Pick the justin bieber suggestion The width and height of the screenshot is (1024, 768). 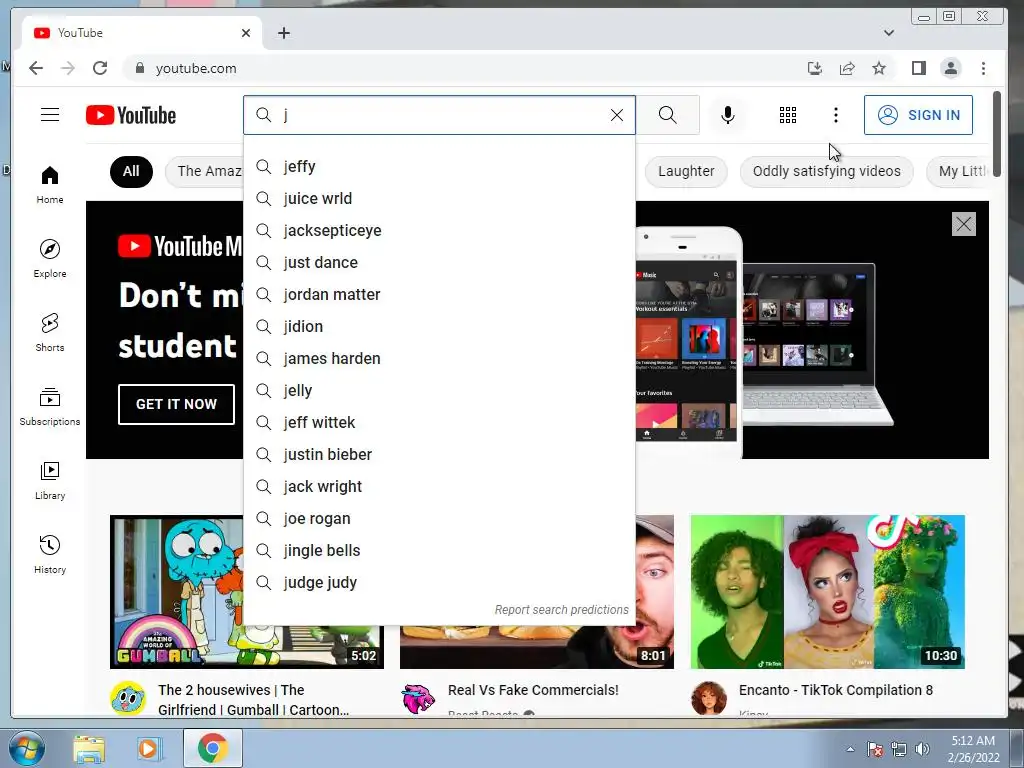click(x=439, y=455)
